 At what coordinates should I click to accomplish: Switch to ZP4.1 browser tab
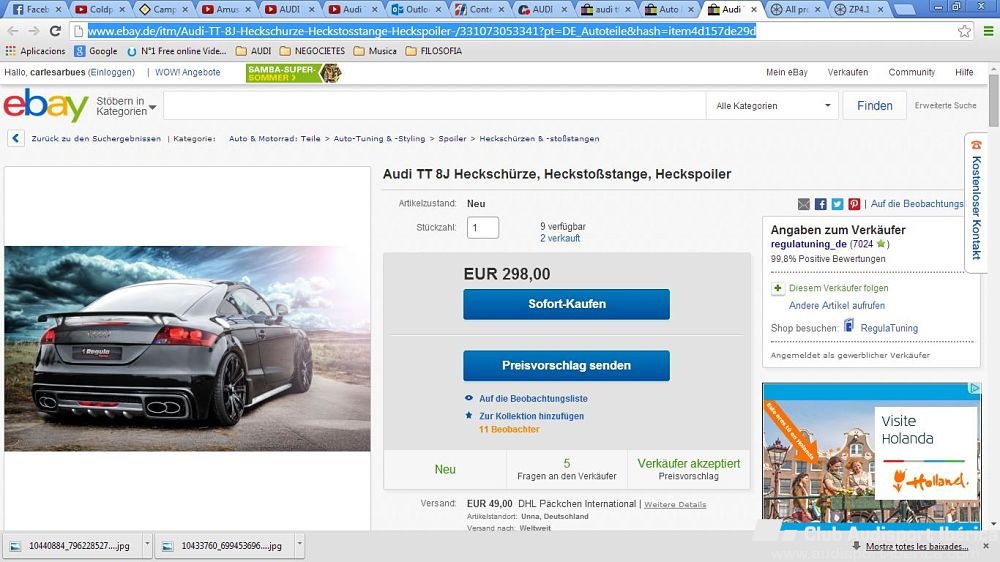coord(858,10)
